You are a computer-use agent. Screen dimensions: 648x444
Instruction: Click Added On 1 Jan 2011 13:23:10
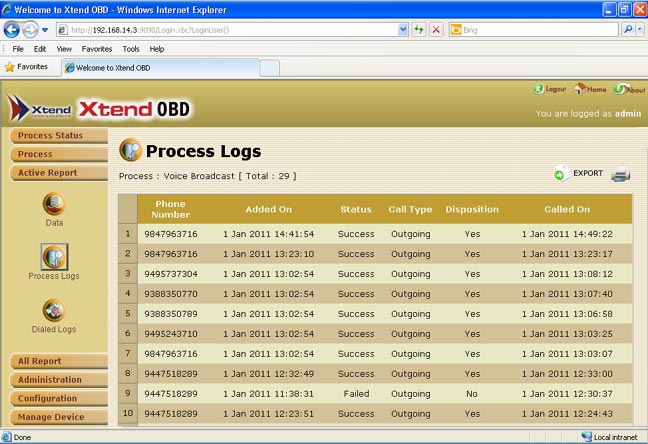(269, 254)
